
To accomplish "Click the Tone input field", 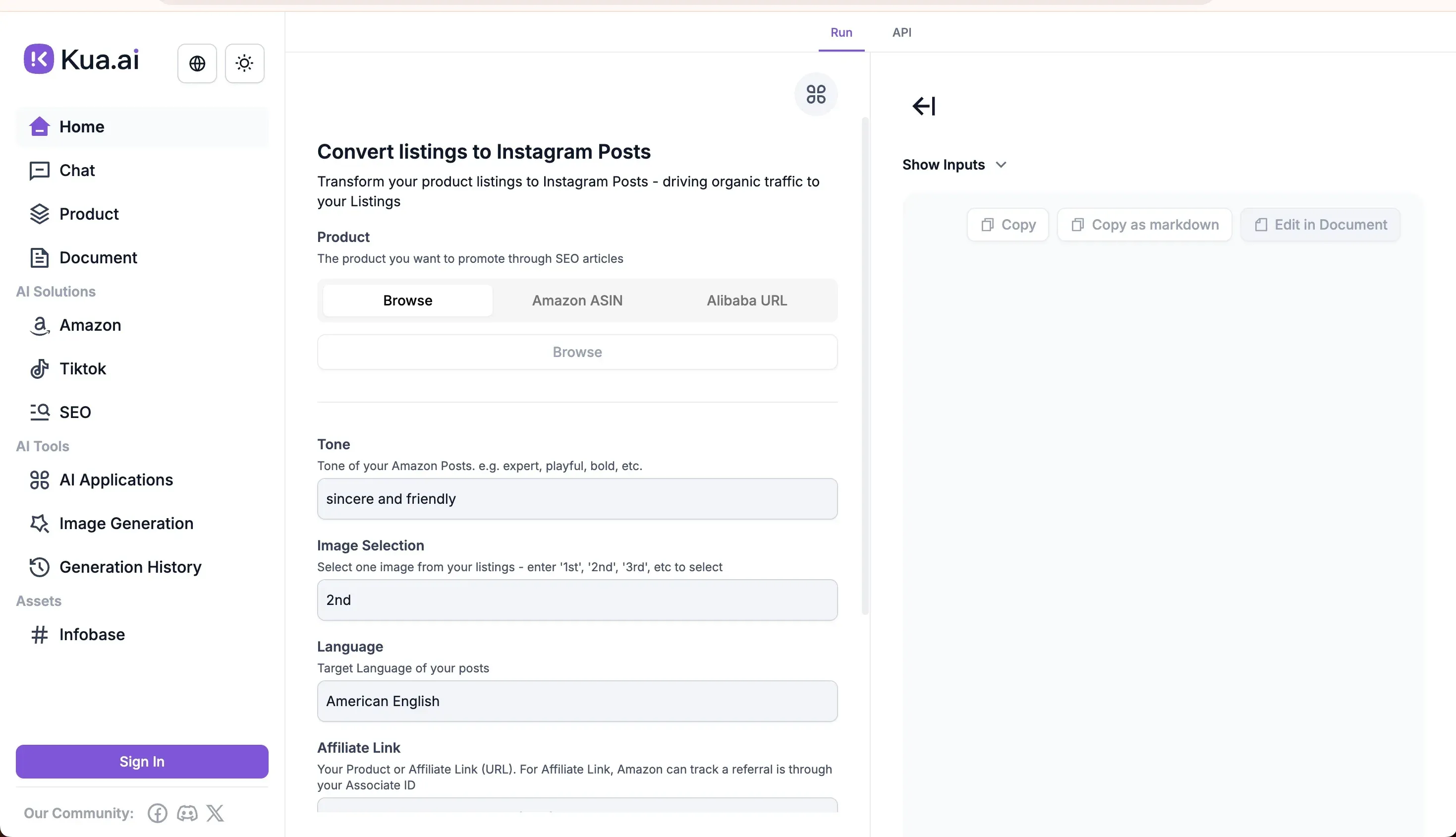I will coord(577,499).
